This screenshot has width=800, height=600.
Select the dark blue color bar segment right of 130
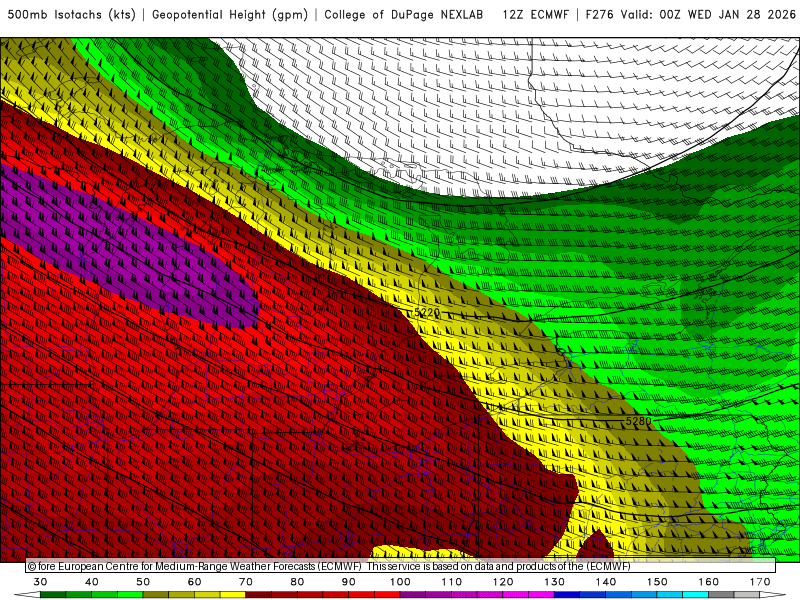[x=567, y=595]
